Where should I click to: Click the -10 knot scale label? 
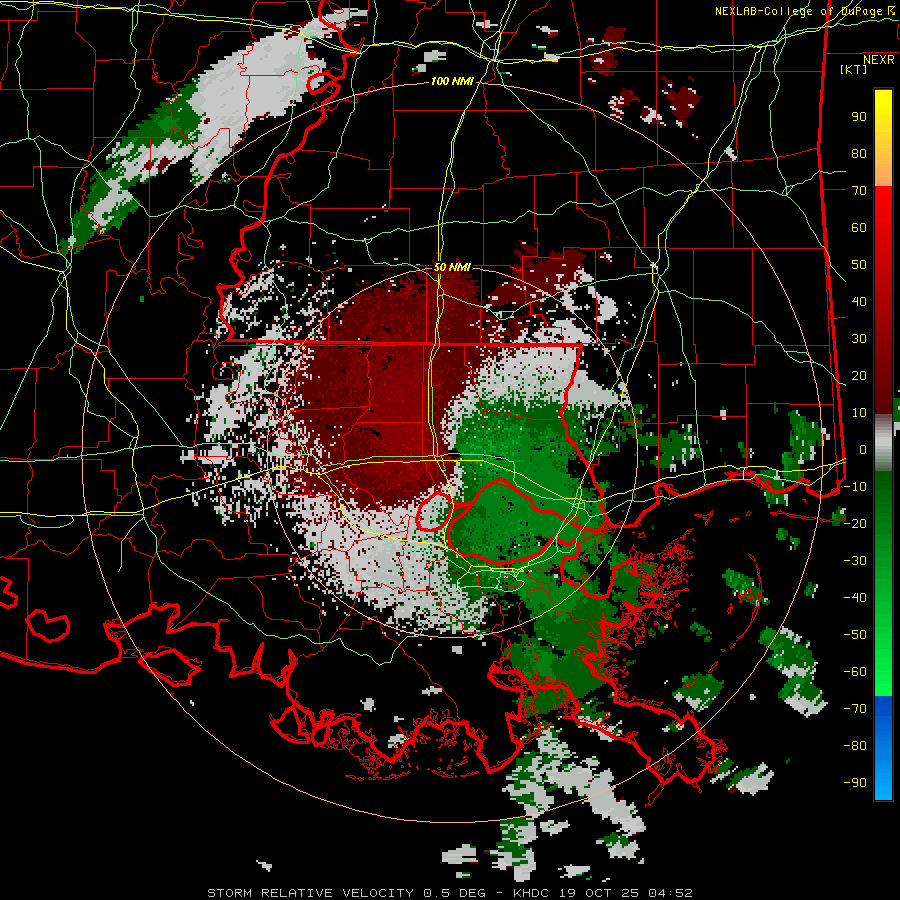[855, 487]
